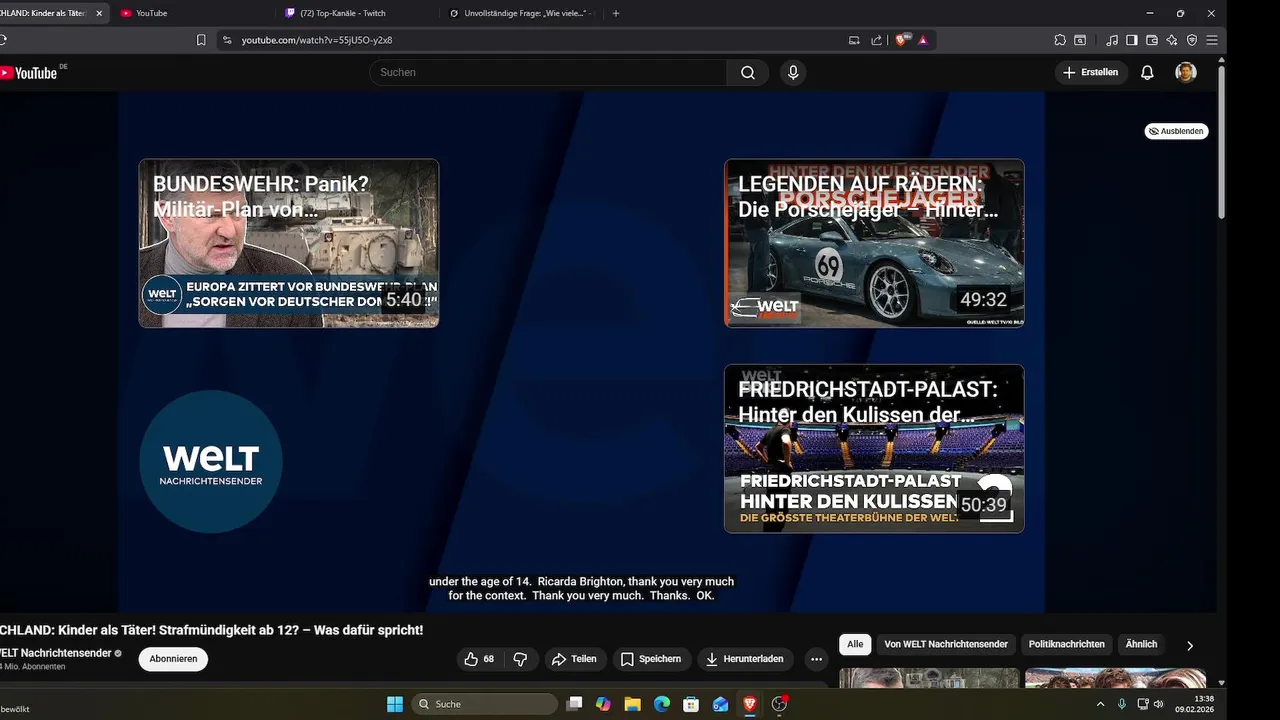Open BUNDESWEHR: Panik? end screen video
Viewport: 1280px width, 720px height.
[x=289, y=243]
